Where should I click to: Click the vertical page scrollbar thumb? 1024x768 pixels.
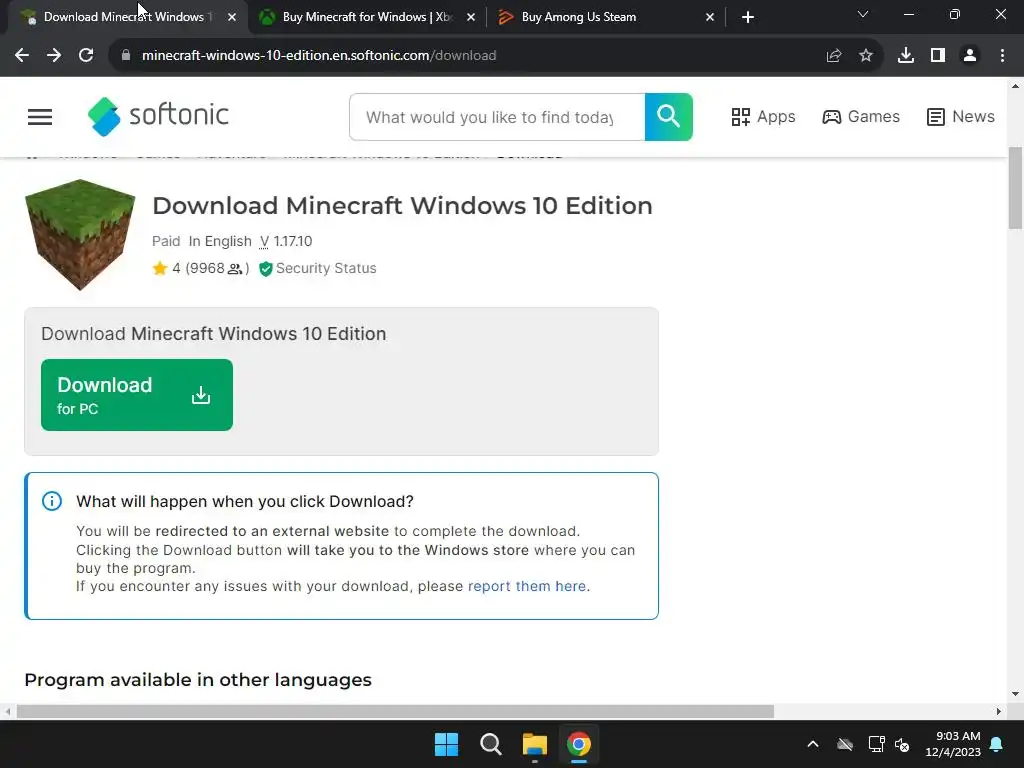[1016, 188]
